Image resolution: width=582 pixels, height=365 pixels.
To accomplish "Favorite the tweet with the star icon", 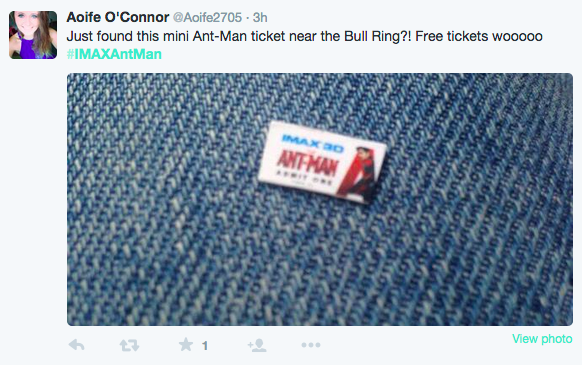I will click(186, 345).
